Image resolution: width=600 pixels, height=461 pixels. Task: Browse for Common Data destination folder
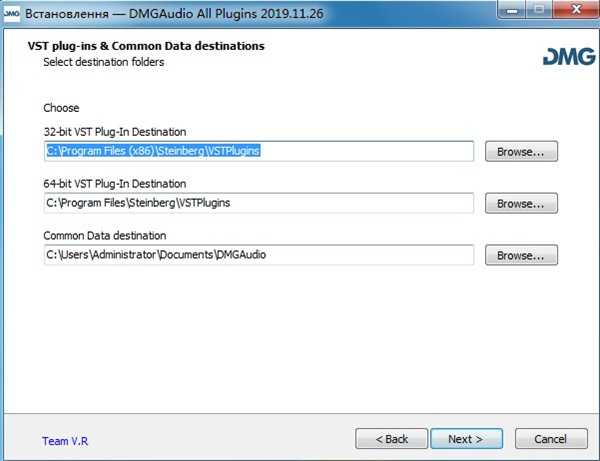click(x=521, y=255)
